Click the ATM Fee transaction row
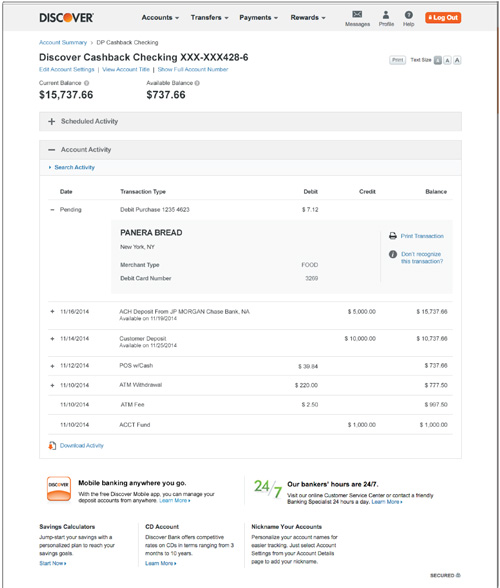The width and height of the screenshot is (500, 588). [250, 405]
